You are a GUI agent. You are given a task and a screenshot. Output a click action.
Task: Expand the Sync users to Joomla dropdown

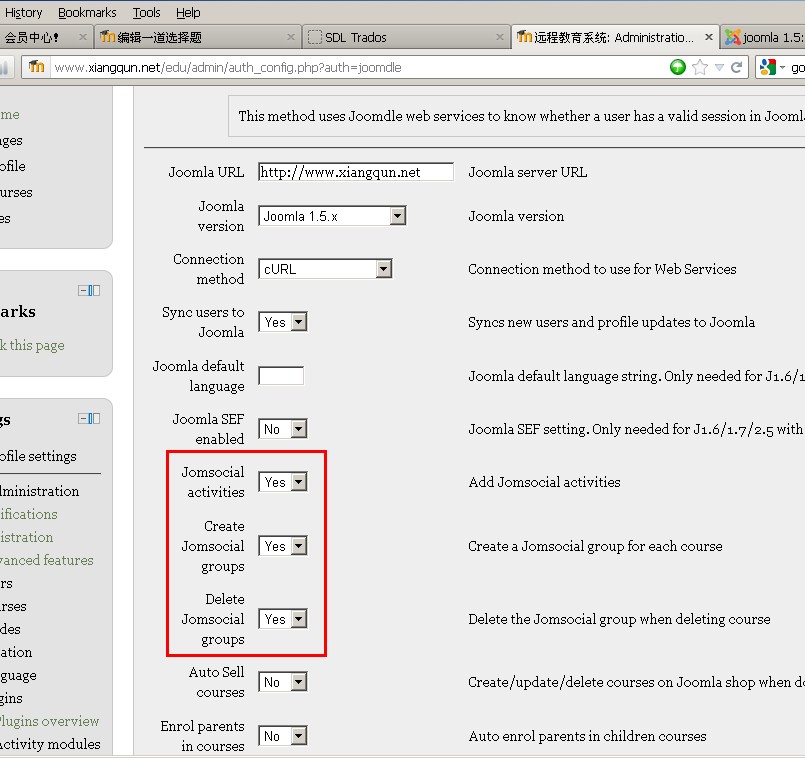298,322
